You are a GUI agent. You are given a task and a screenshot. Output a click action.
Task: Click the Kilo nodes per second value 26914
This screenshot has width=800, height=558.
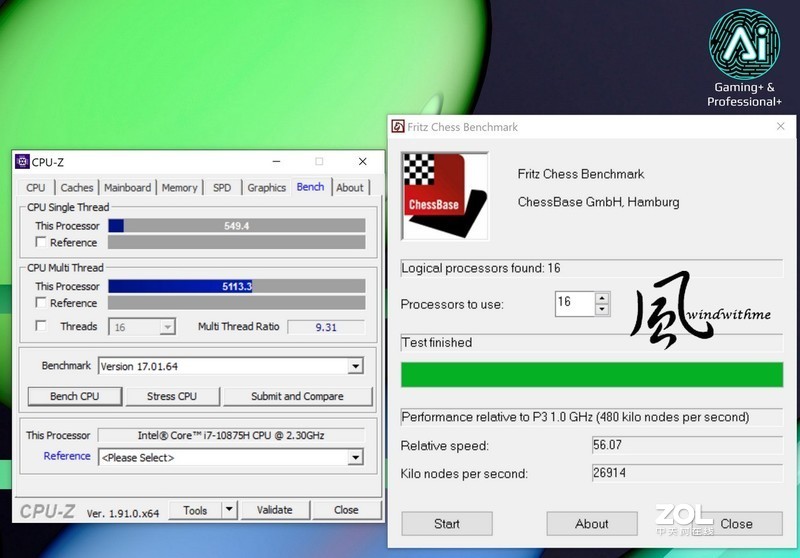pyautogui.click(x=687, y=473)
